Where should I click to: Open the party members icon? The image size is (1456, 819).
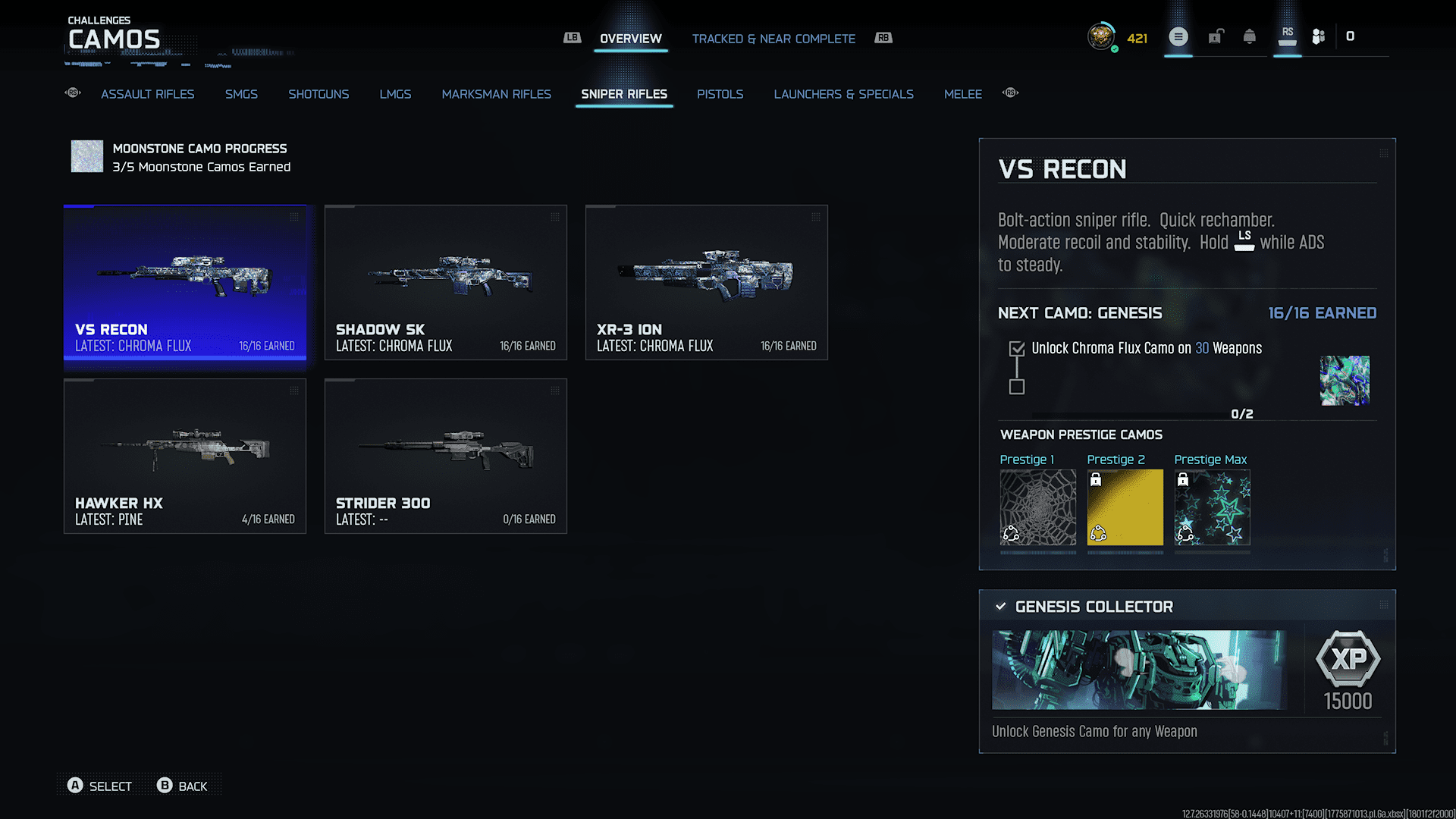coord(1319,36)
